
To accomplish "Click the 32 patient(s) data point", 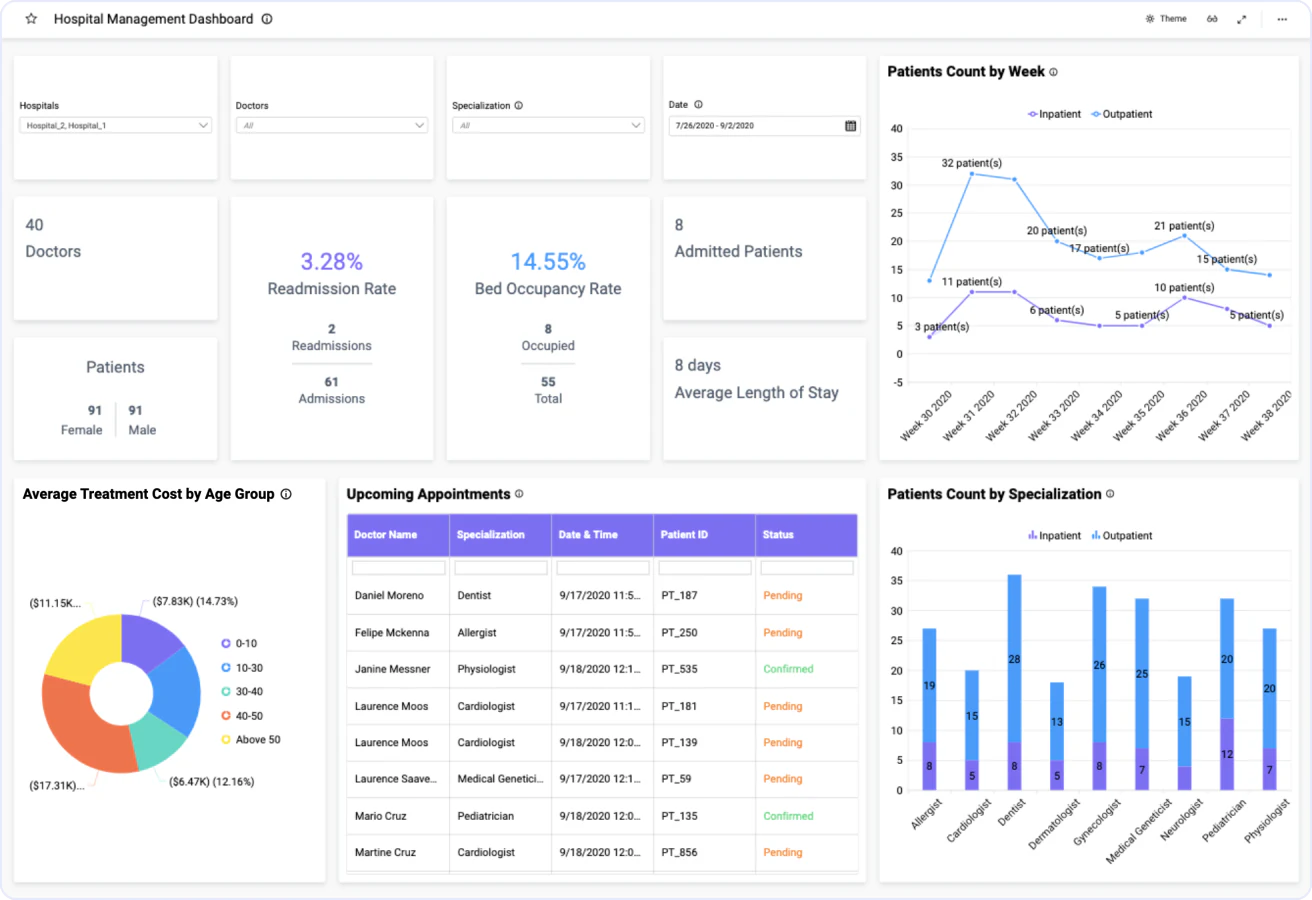I will coord(971,174).
